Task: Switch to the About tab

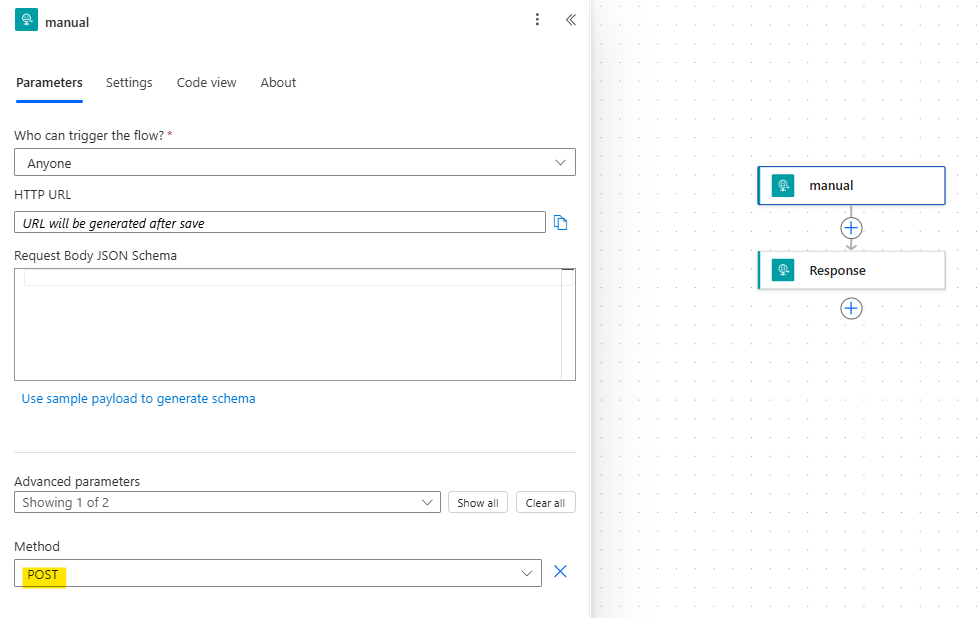Action: (277, 83)
